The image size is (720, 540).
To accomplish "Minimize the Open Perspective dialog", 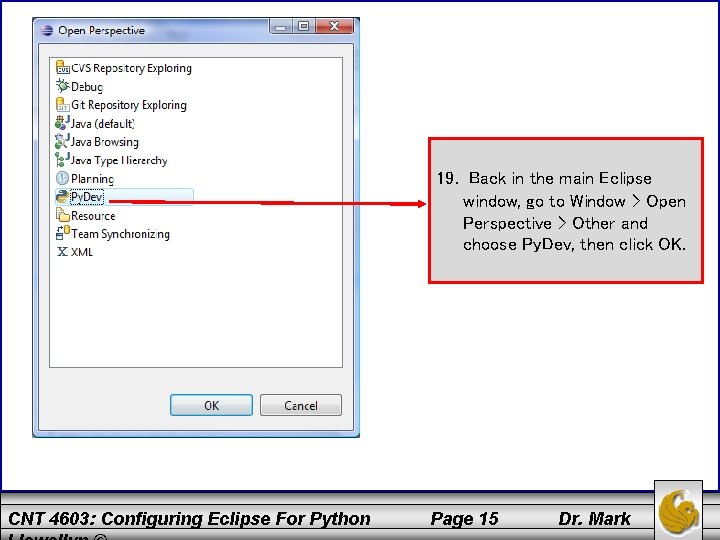I will (280, 26).
